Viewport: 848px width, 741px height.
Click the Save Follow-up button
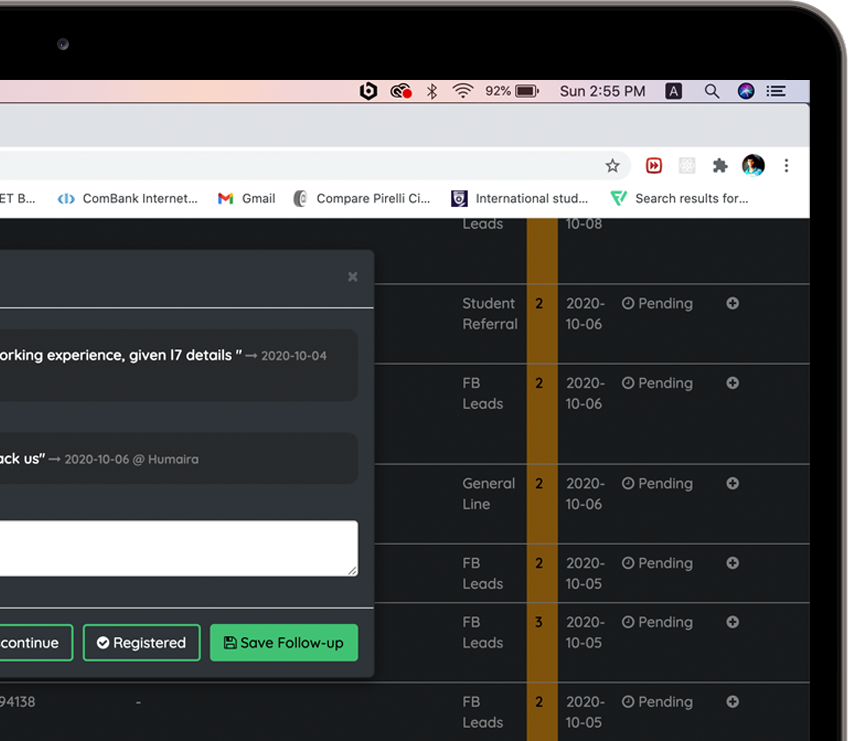click(x=284, y=643)
